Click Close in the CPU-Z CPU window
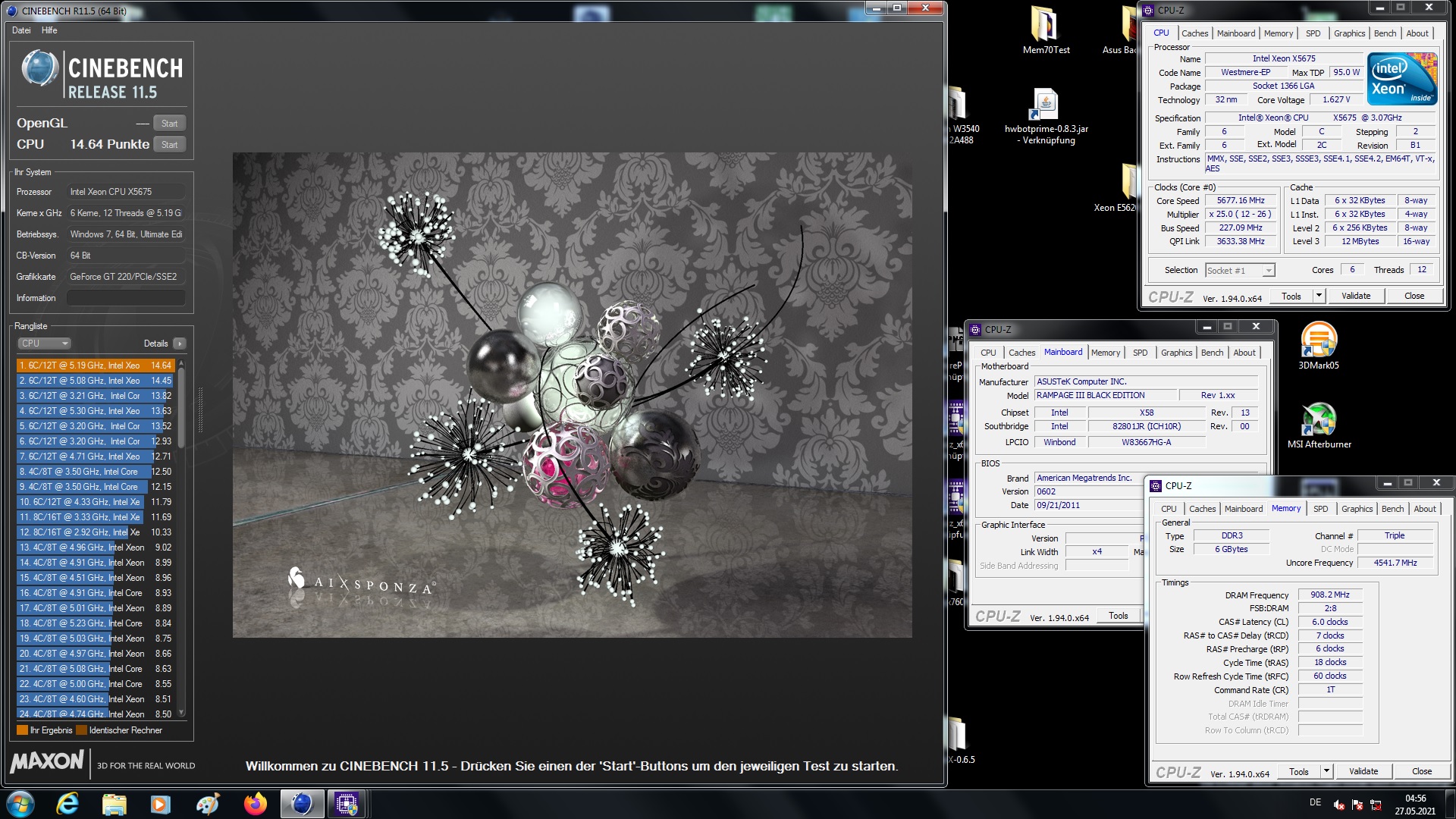Viewport: 1456px width, 819px height. click(x=1414, y=296)
